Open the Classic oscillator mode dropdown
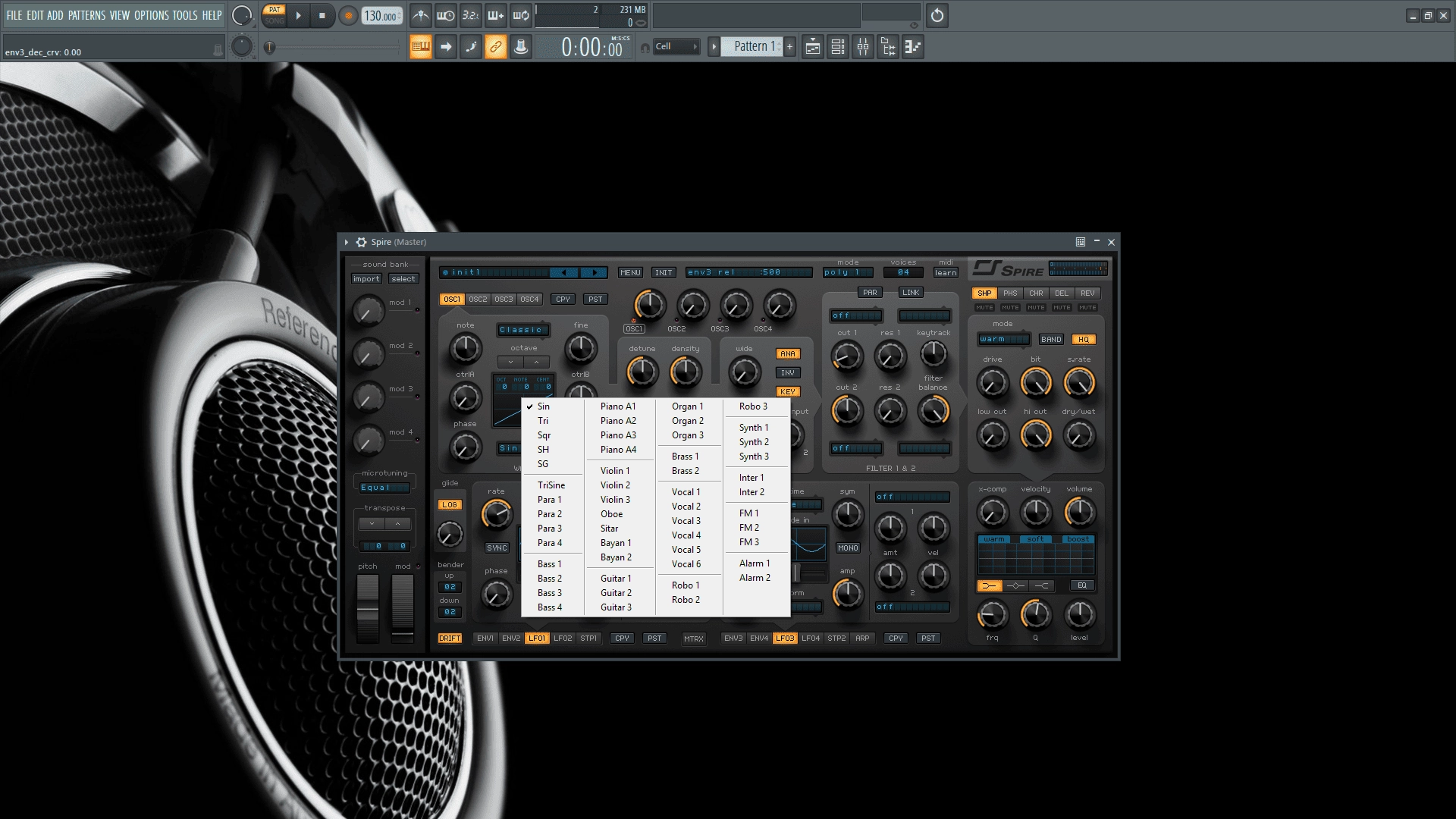This screenshot has height=819, width=1456. pyautogui.click(x=523, y=330)
